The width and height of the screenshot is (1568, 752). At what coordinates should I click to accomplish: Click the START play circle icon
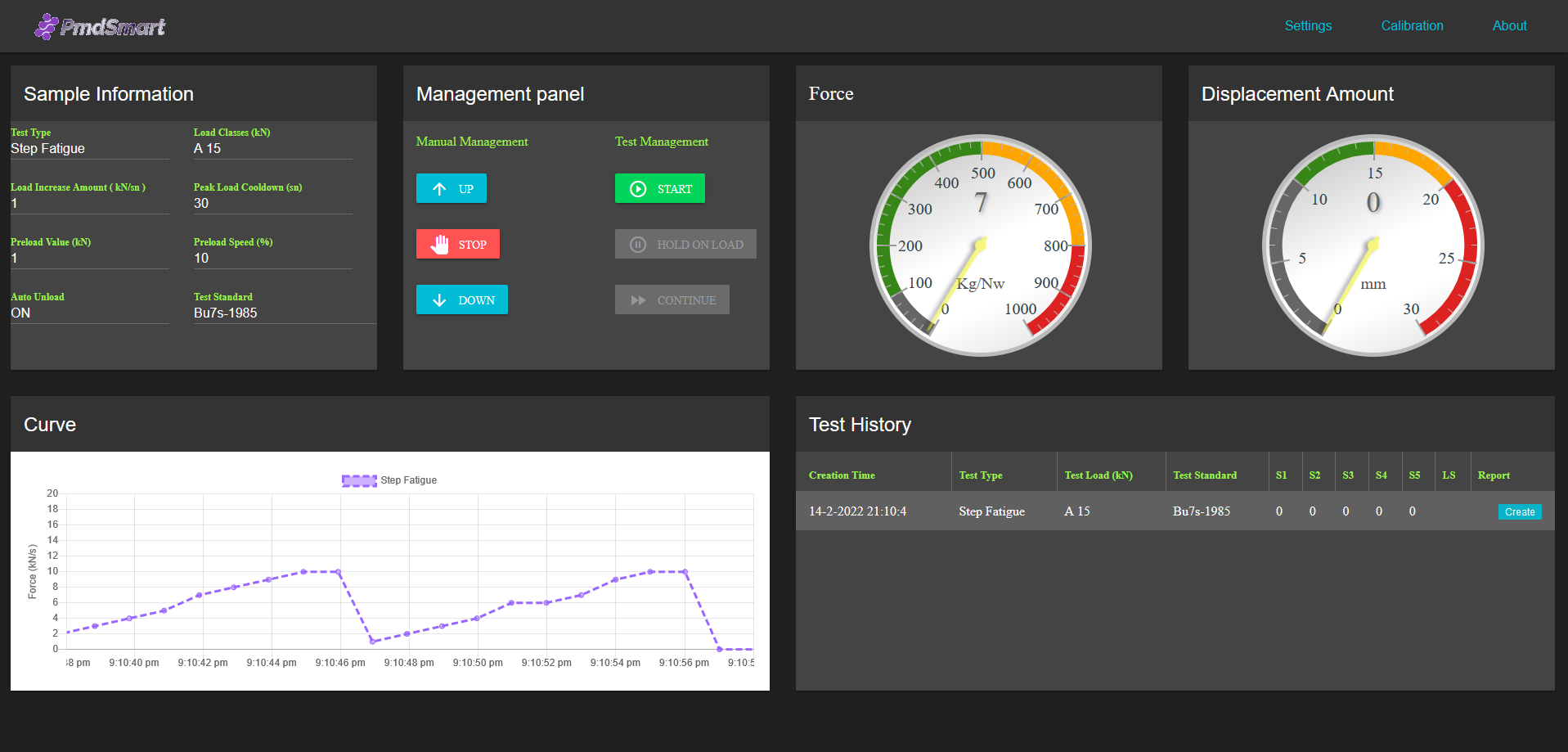[638, 189]
